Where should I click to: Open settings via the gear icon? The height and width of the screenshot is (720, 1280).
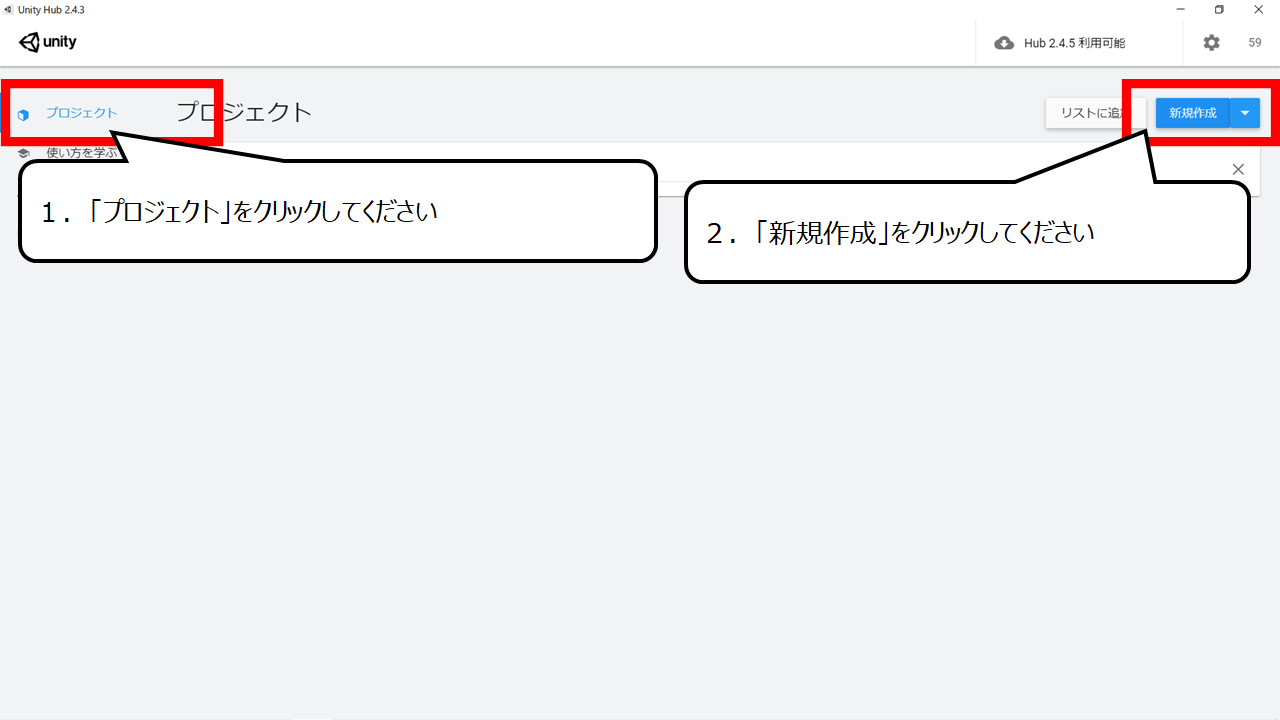1211,43
